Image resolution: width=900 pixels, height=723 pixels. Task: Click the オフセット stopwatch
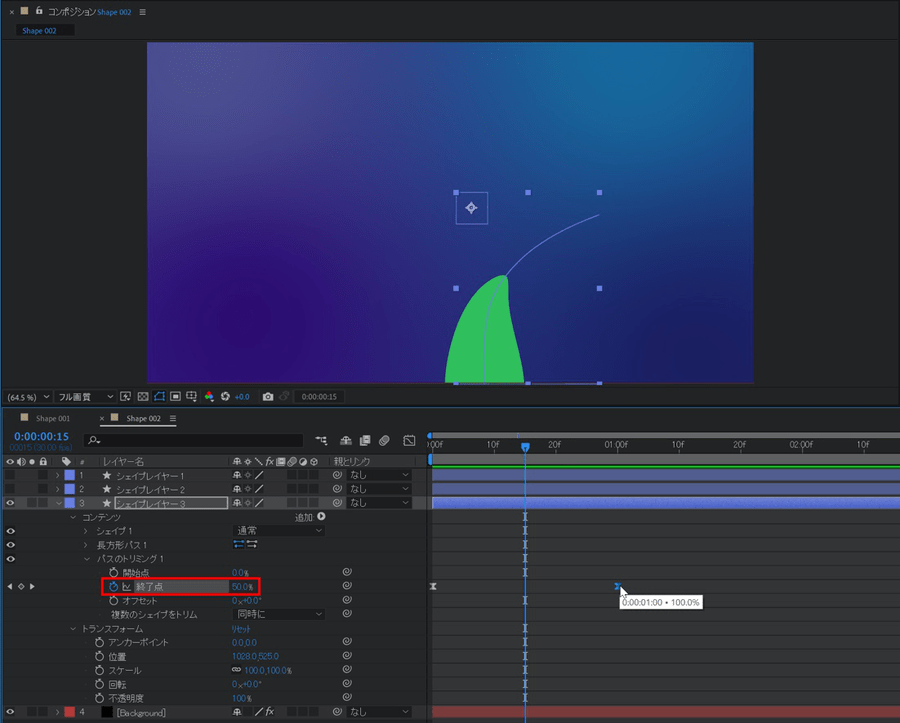click(x=114, y=600)
